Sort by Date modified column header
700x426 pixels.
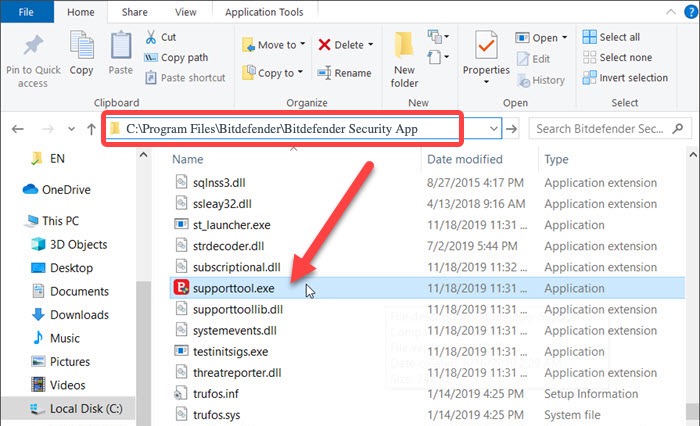pos(464,159)
